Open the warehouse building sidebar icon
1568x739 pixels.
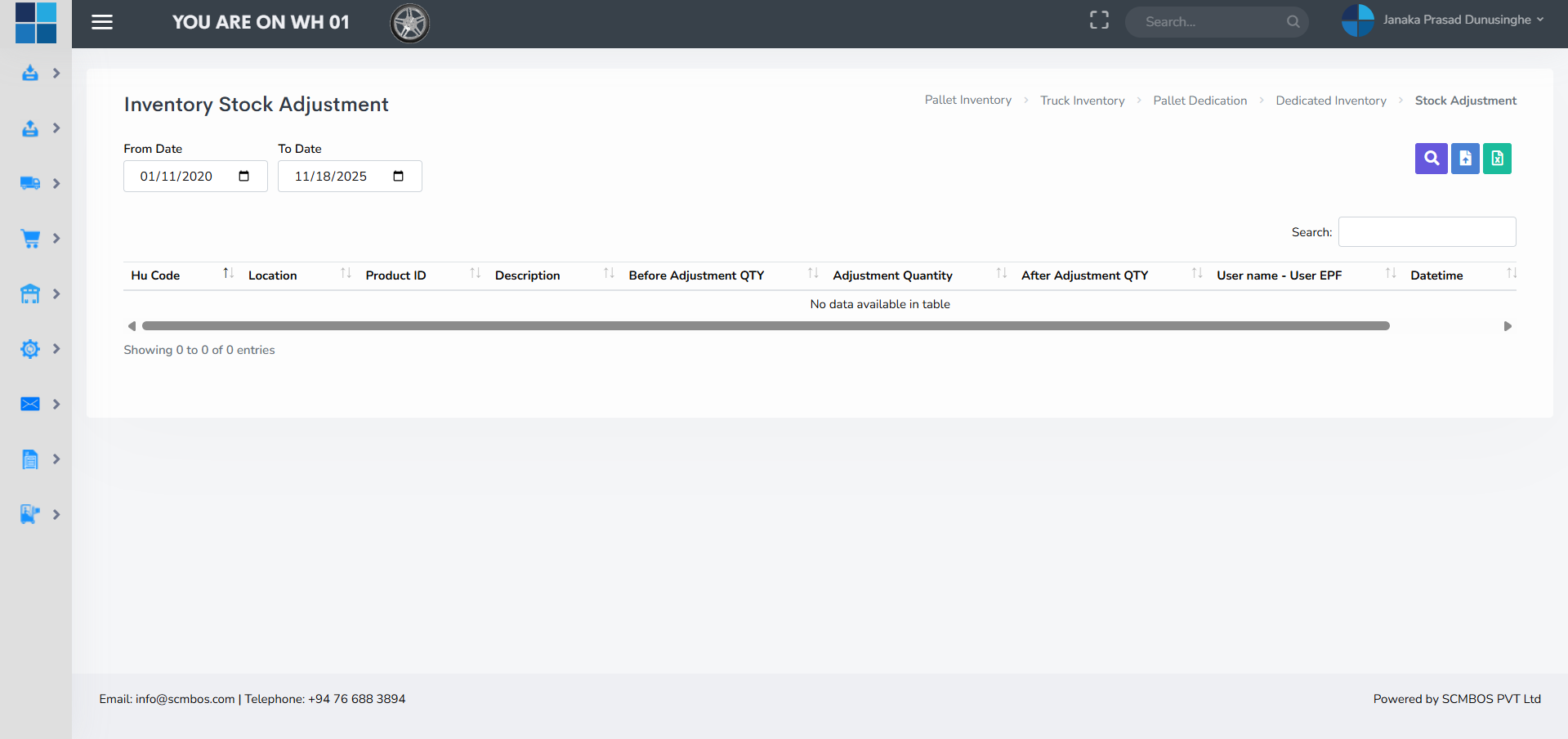(x=30, y=293)
